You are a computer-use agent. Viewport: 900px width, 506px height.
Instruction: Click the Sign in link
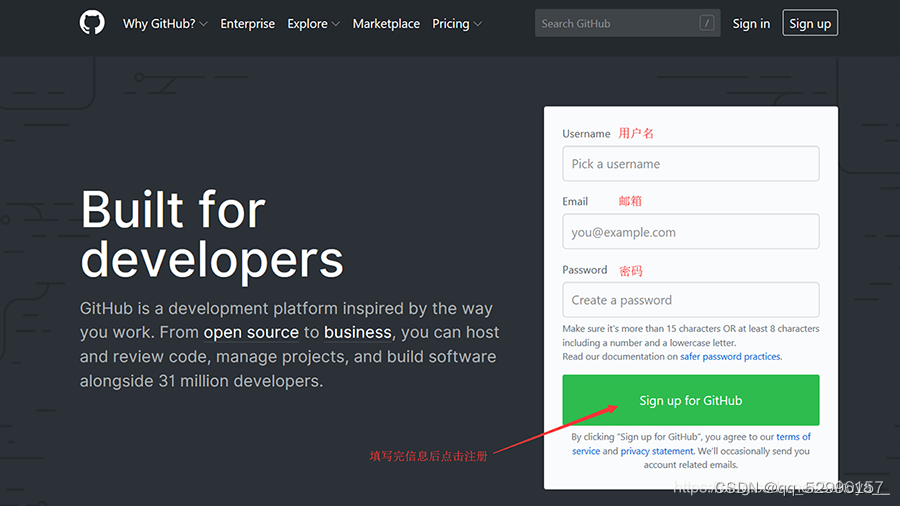pyautogui.click(x=751, y=24)
